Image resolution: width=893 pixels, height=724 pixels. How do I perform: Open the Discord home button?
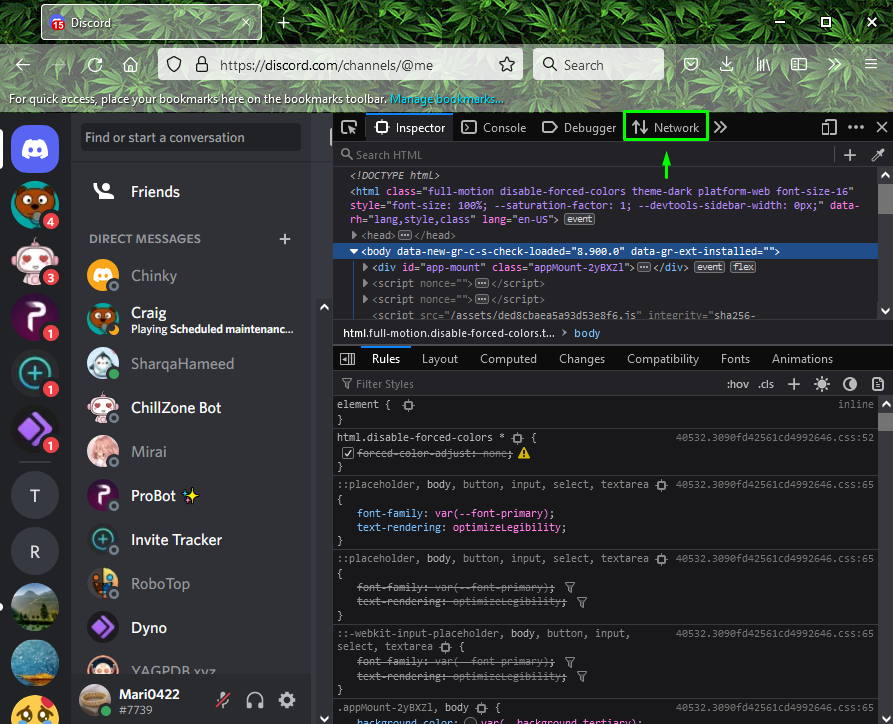point(35,149)
